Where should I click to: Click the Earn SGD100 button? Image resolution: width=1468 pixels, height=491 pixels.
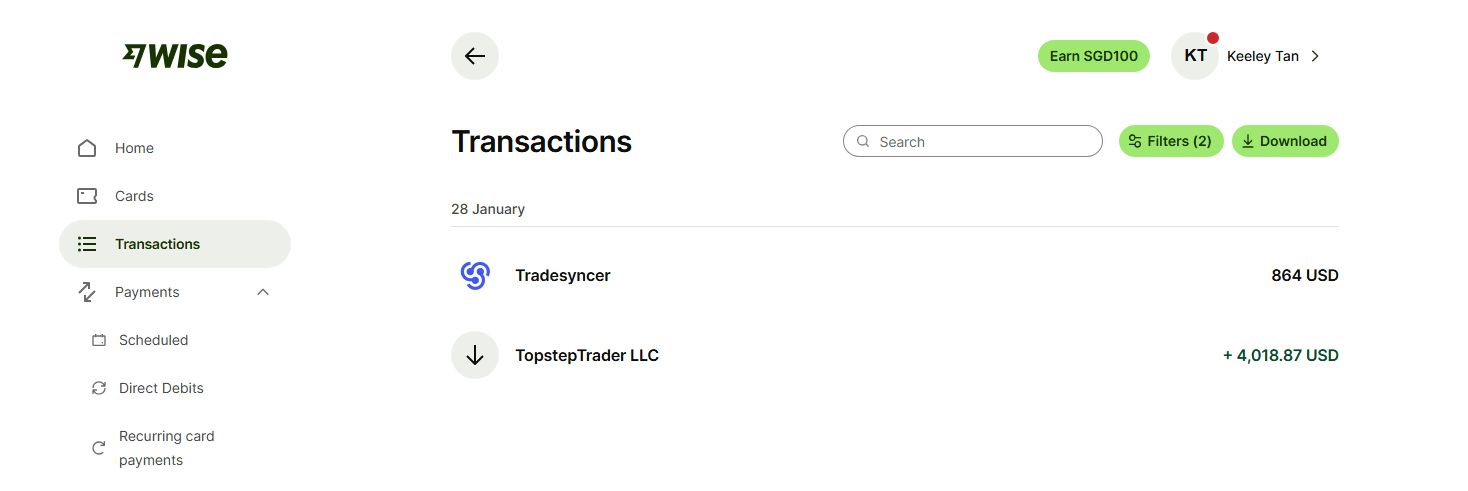(x=1093, y=56)
